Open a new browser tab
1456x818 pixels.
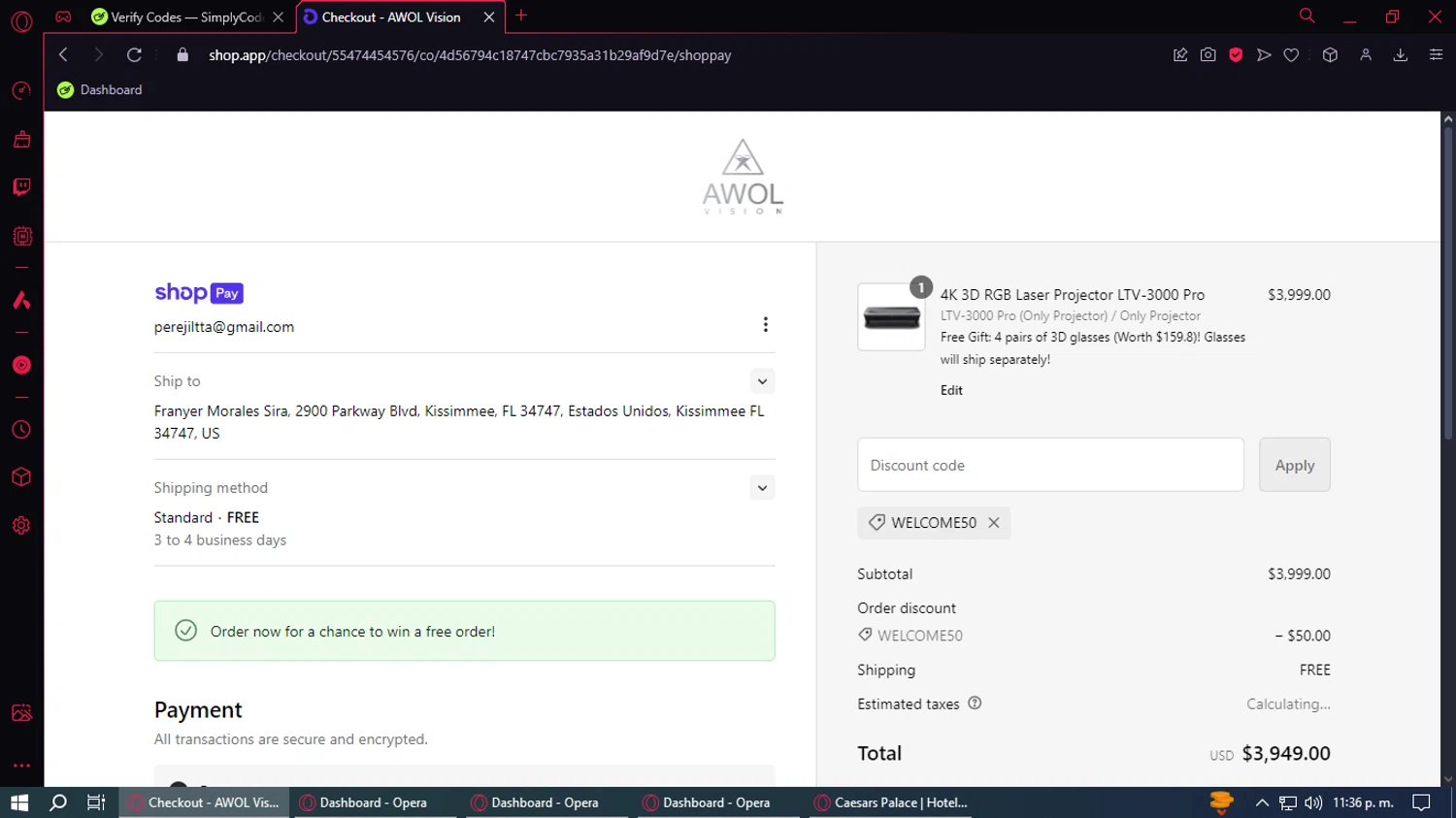[521, 16]
